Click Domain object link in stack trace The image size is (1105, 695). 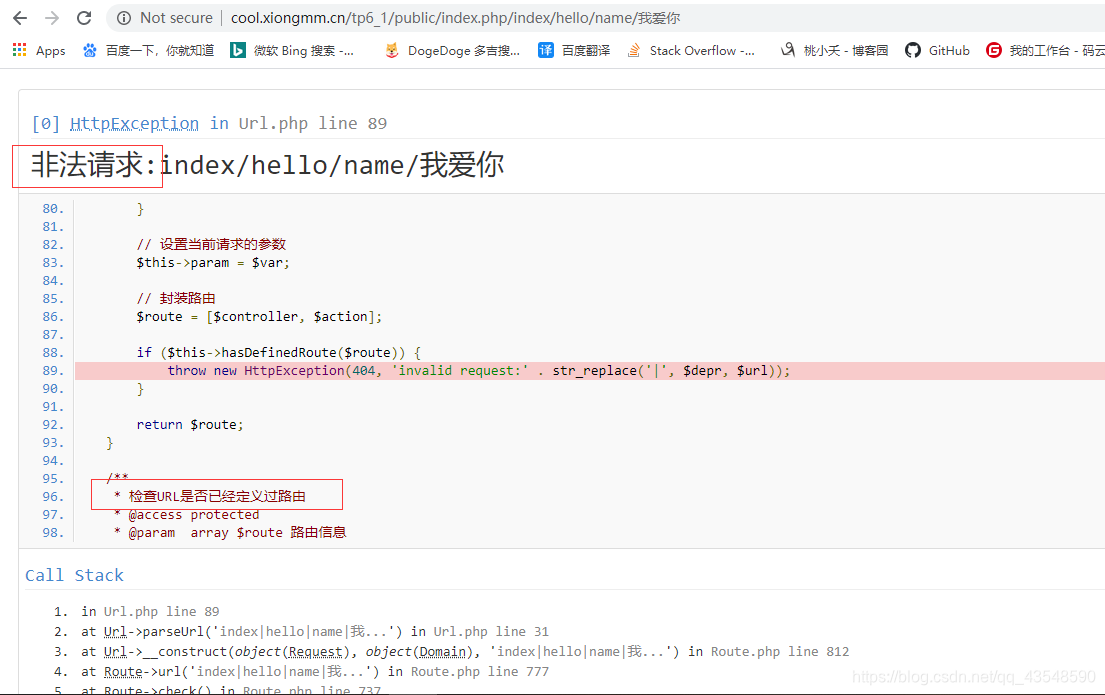click(443, 651)
